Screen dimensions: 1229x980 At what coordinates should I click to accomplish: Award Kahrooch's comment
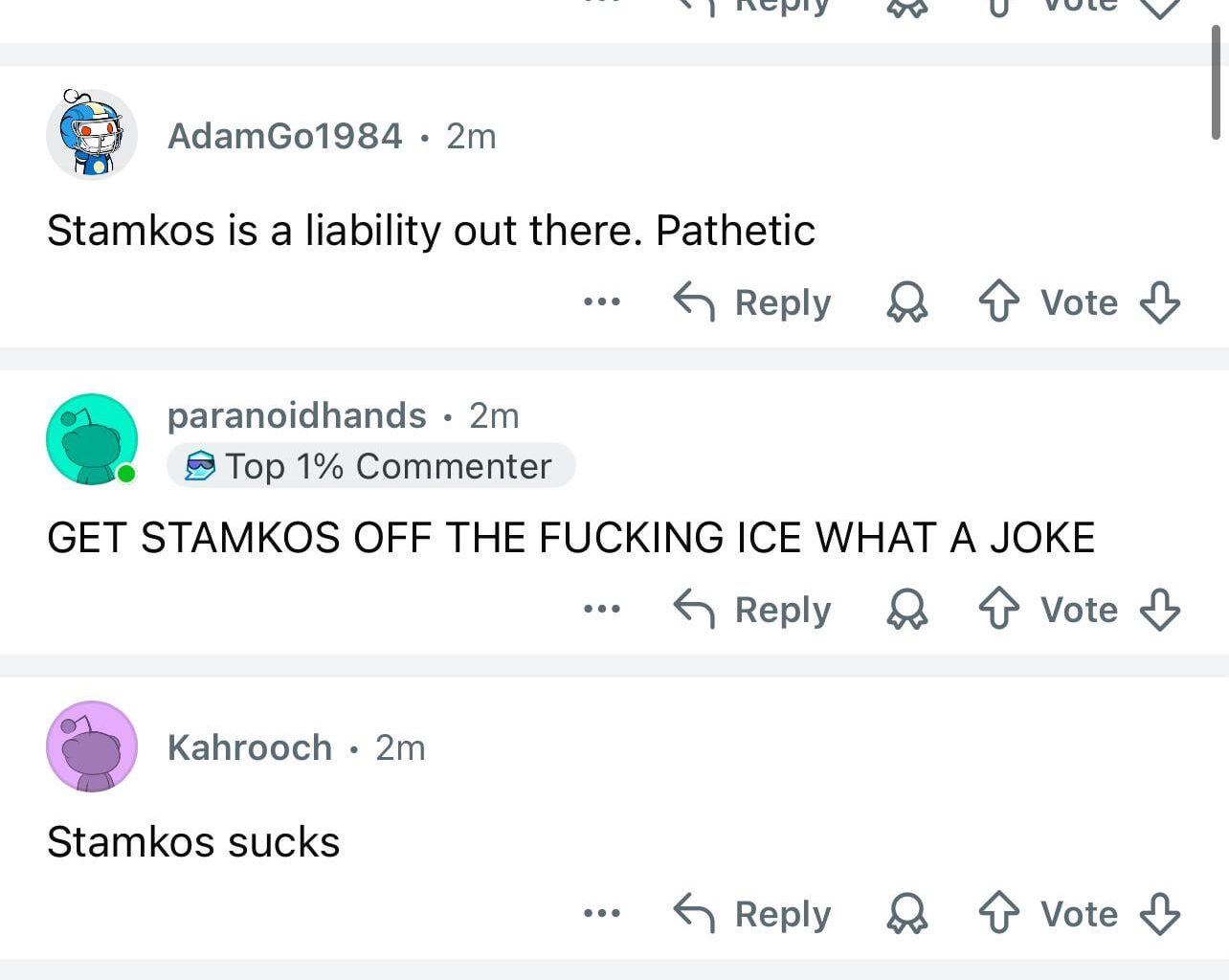(906, 914)
